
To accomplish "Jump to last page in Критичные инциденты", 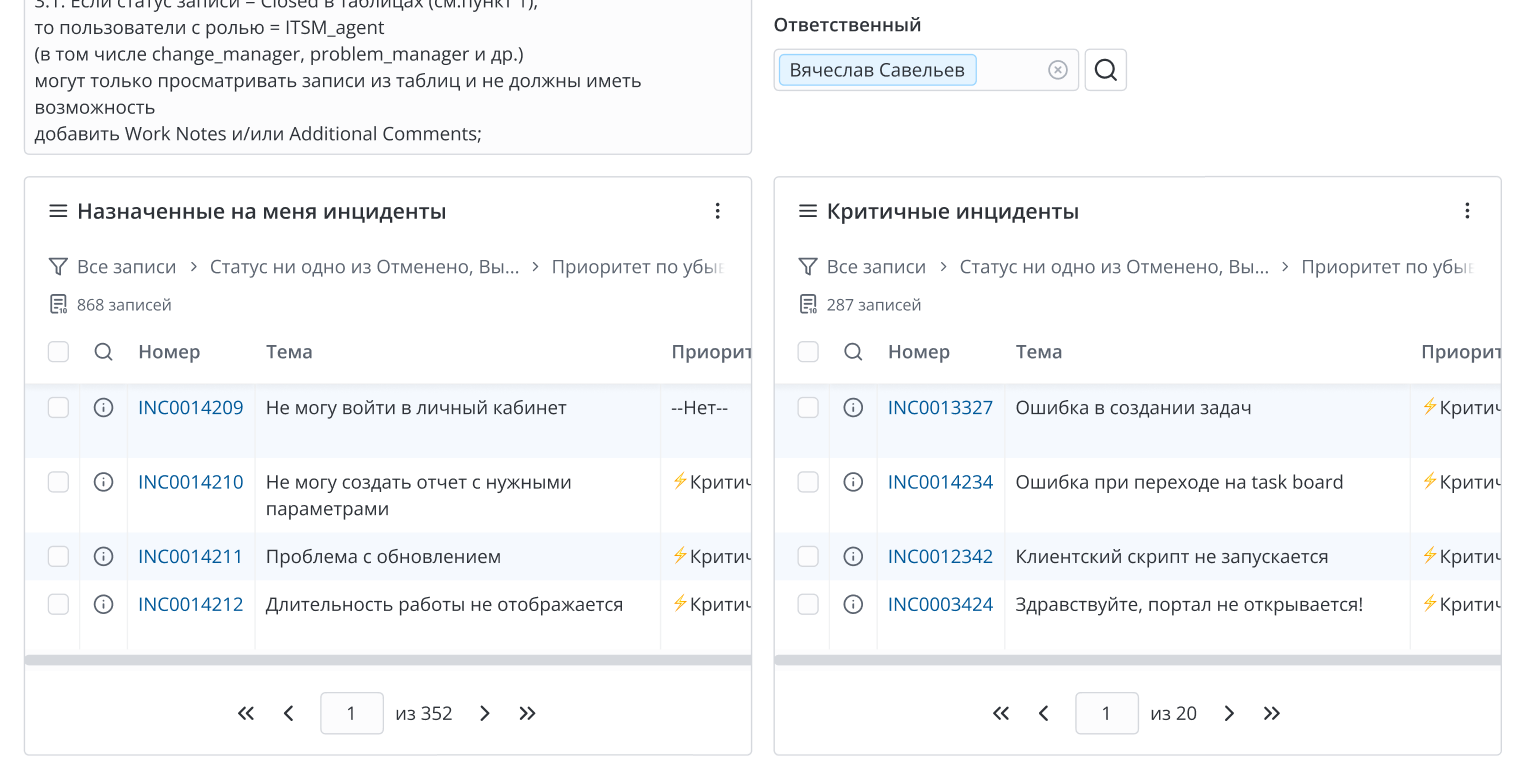I will [x=1272, y=713].
